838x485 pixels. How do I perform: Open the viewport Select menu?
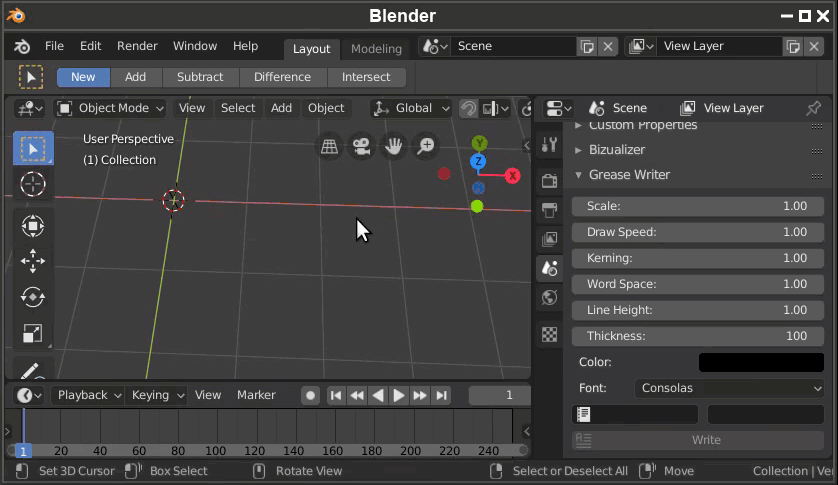[x=238, y=108]
